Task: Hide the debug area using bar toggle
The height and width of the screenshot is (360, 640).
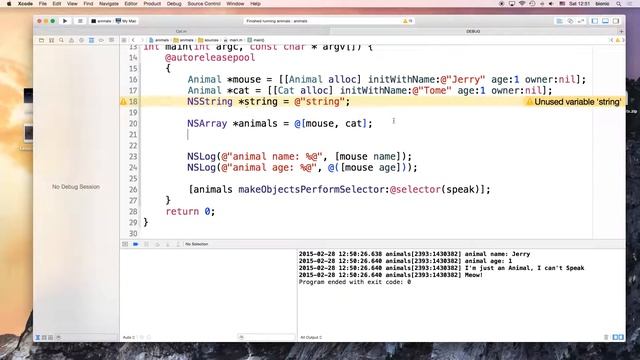Action: pyautogui.click(x=125, y=244)
